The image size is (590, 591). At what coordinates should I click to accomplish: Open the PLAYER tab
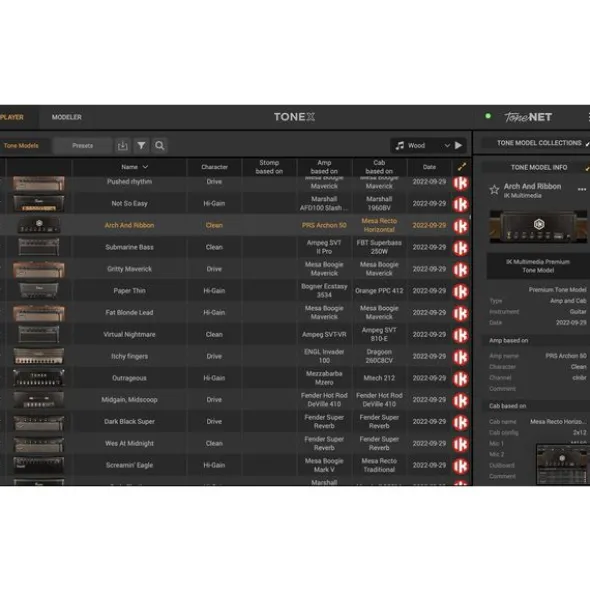point(12,117)
